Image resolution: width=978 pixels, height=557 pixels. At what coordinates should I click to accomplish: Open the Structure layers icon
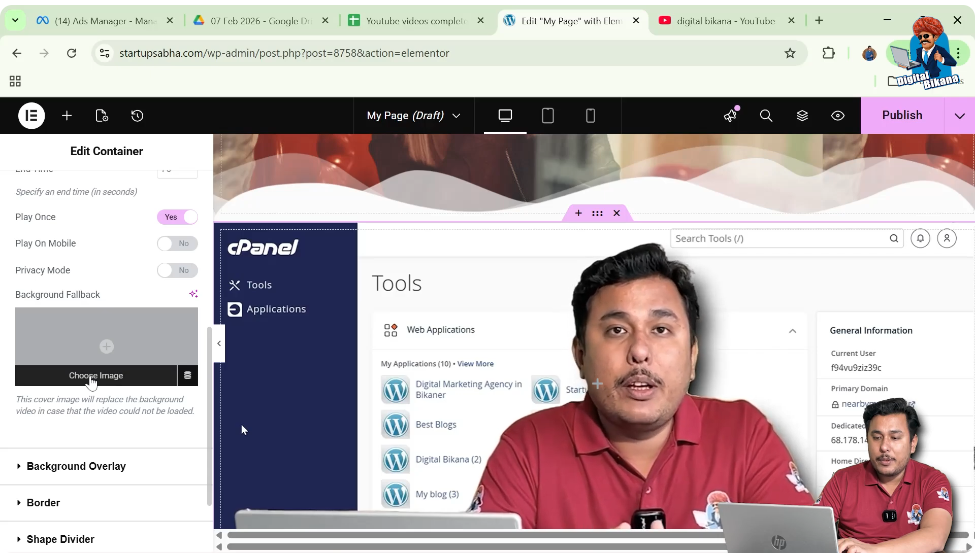802,116
